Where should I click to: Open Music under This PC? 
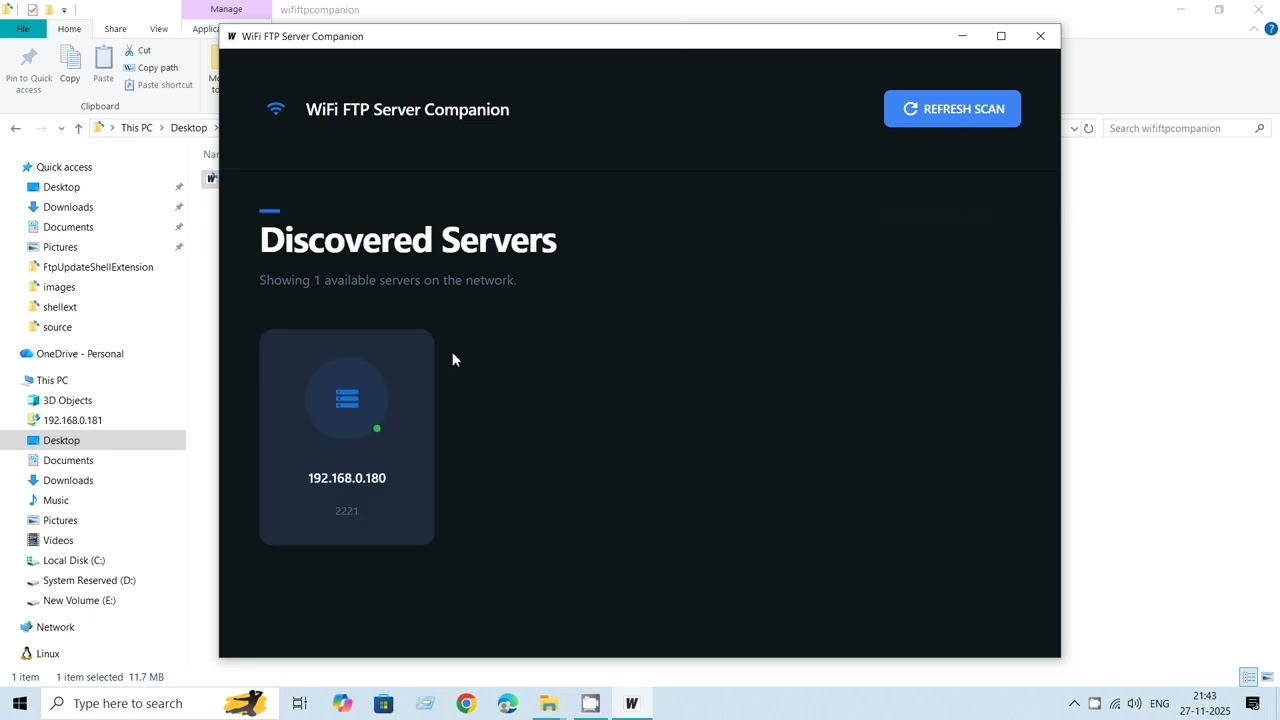pos(56,500)
